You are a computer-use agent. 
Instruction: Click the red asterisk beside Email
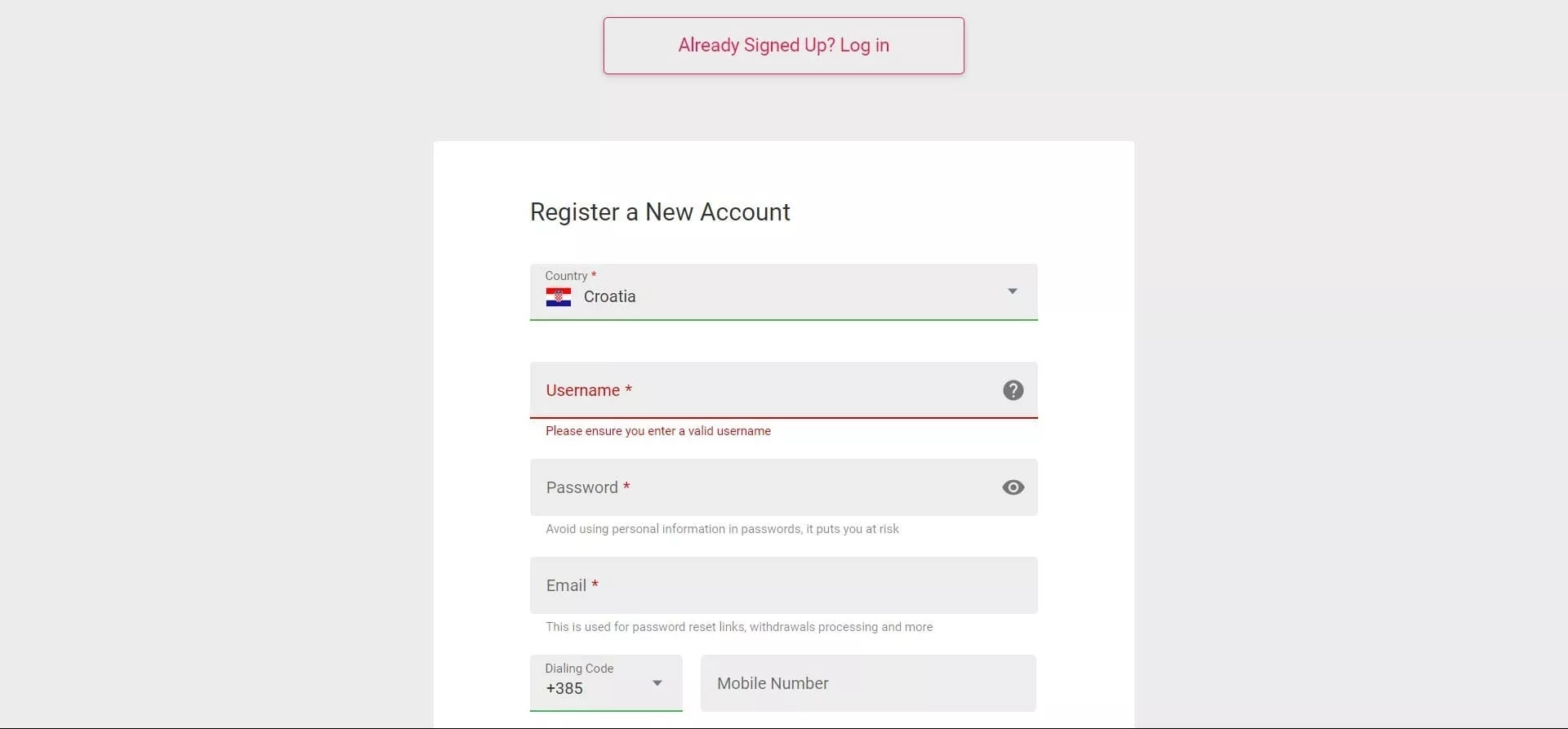[x=595, y=585]
